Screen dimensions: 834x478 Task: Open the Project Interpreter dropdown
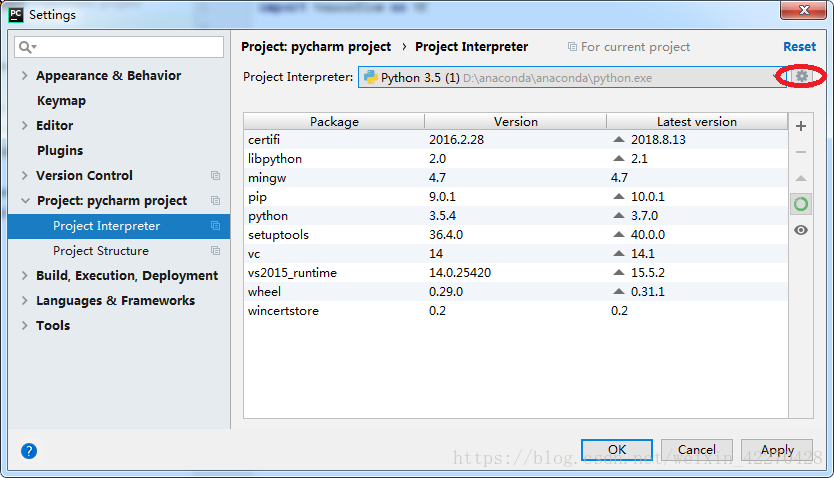[572, 78]
